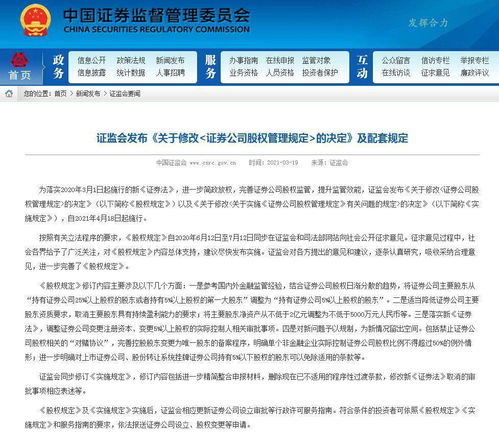Go to 人员资格 page
Viewport: 499px width, 443px height.
[x=280, y=73]
